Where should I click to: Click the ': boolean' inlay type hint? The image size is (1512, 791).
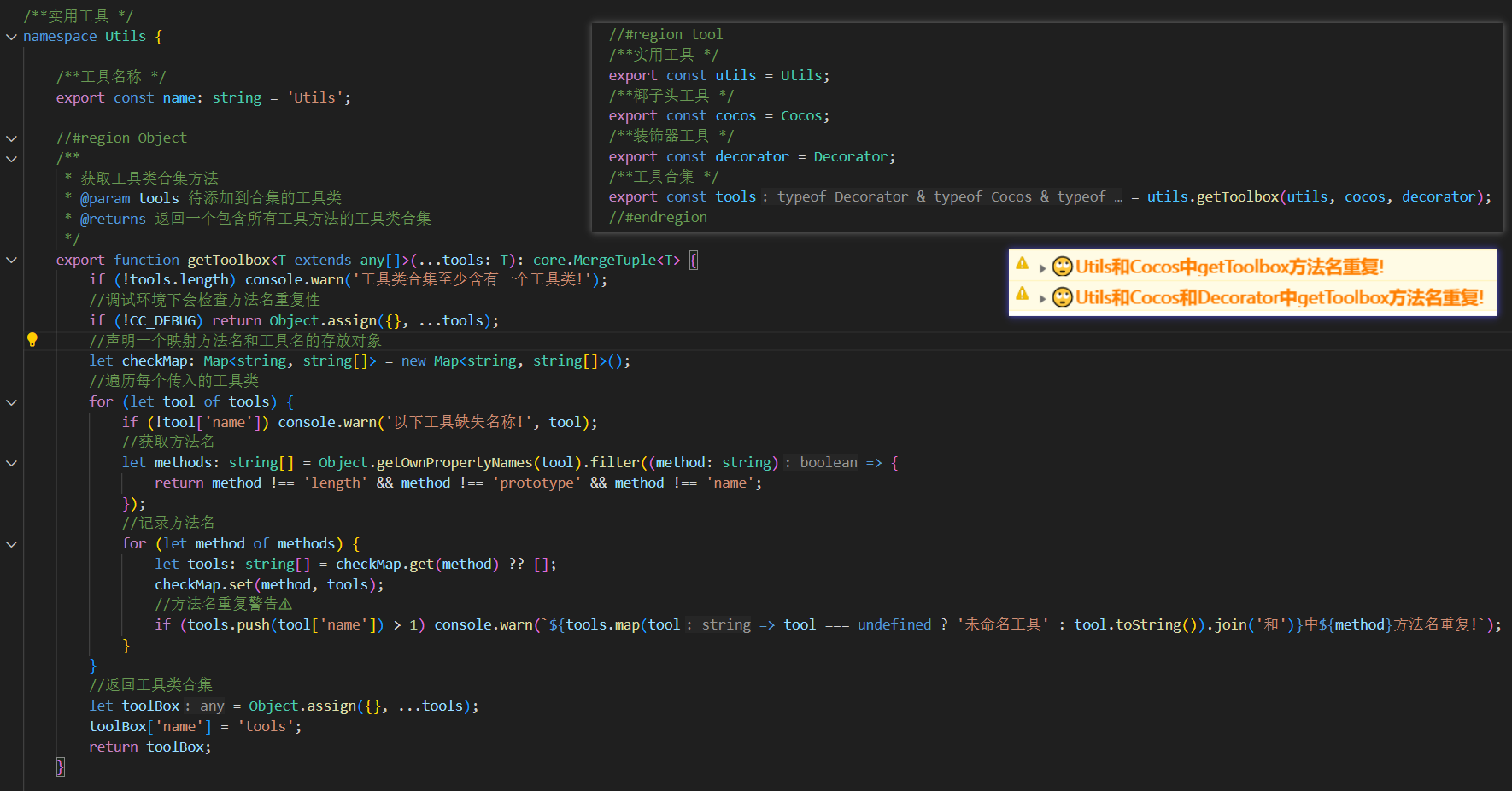(821, 463)
